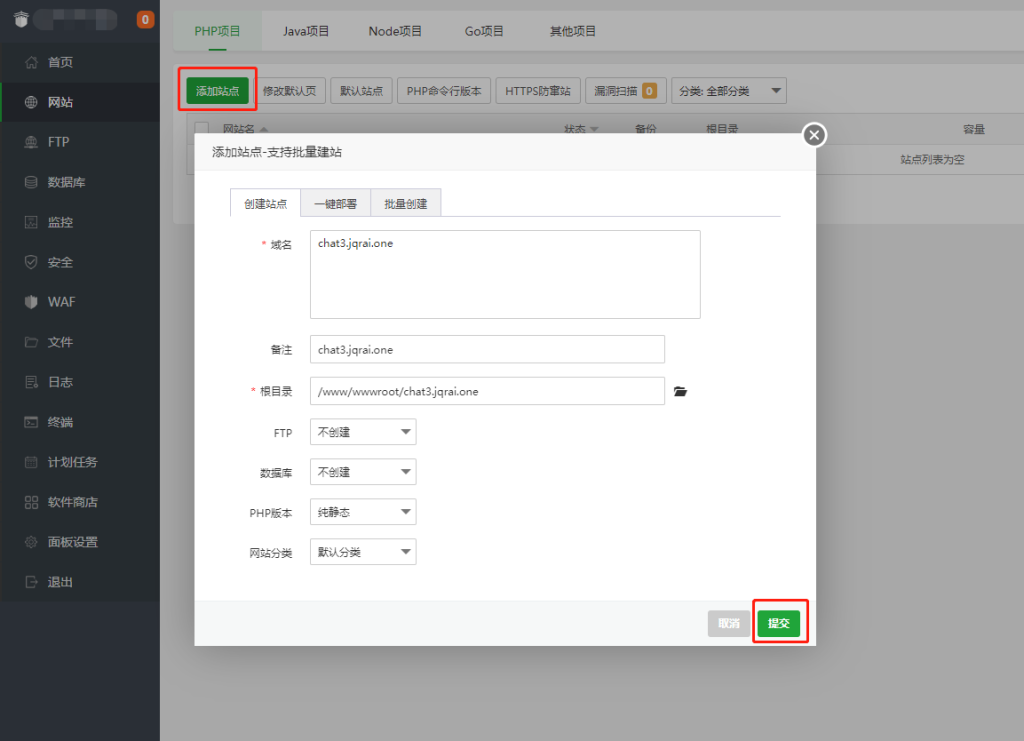Open 数据库 in the sidebar
1024x741 pixels.
click(x=80, y=182)
